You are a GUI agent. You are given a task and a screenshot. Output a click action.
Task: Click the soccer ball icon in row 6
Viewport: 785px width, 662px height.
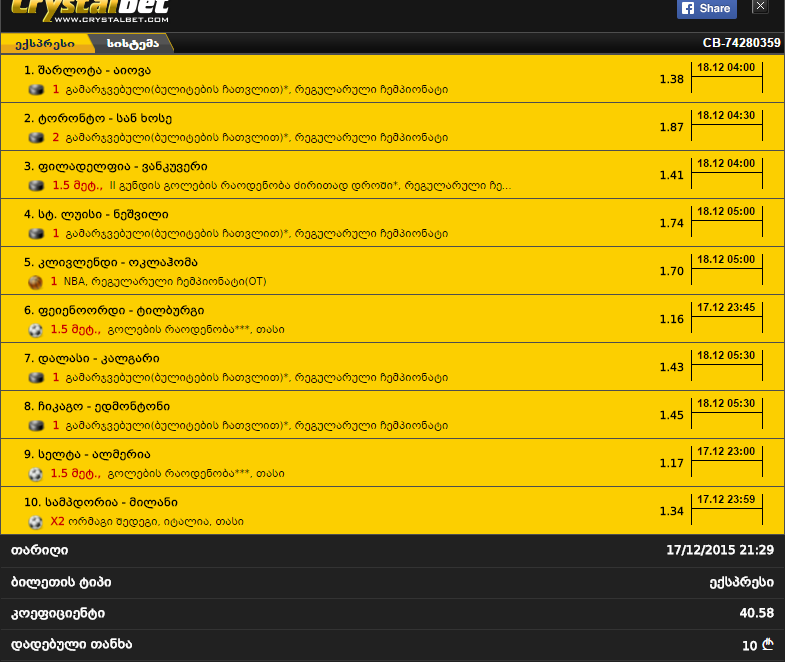(35, 330)
